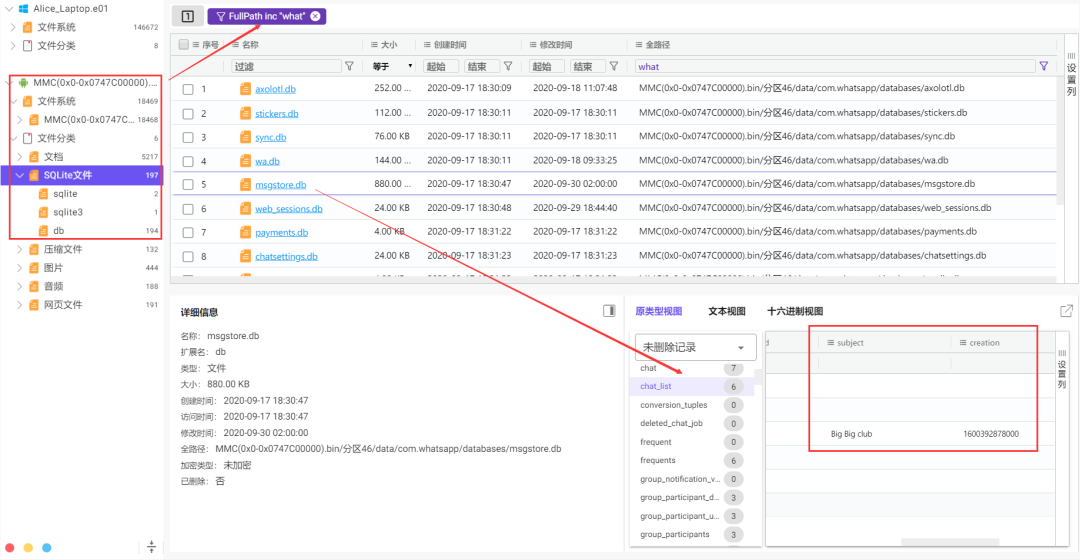Open the chatsettings.db file link
This screenshot has height=560, width=1080.
click(x=286, y=256)
